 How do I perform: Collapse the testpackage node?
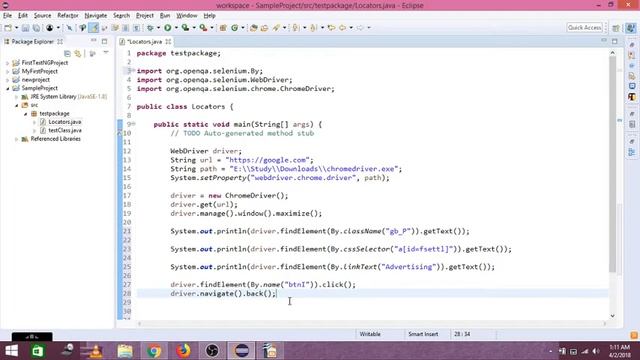(25, 114)
